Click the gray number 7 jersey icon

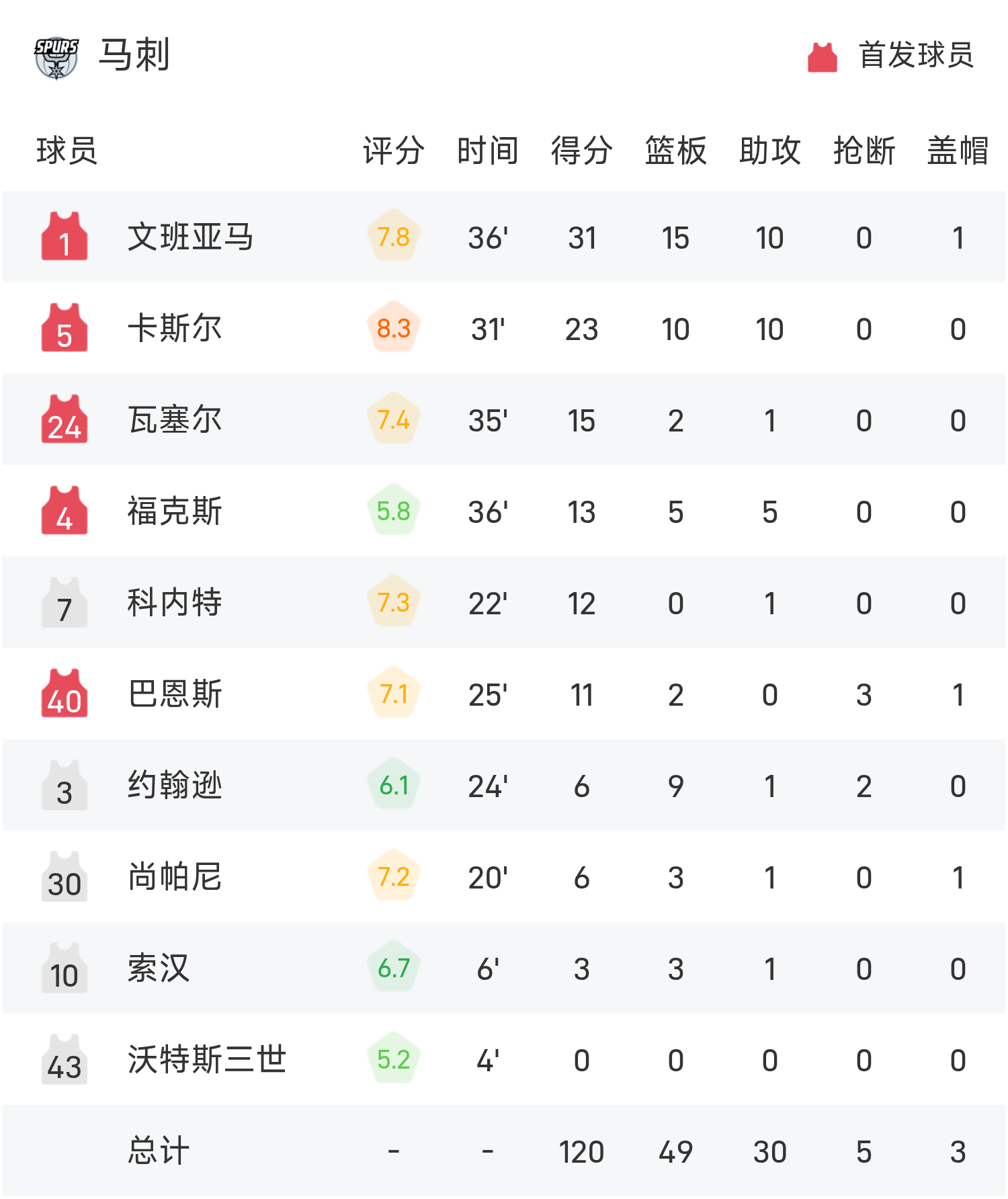pos(65,603)
